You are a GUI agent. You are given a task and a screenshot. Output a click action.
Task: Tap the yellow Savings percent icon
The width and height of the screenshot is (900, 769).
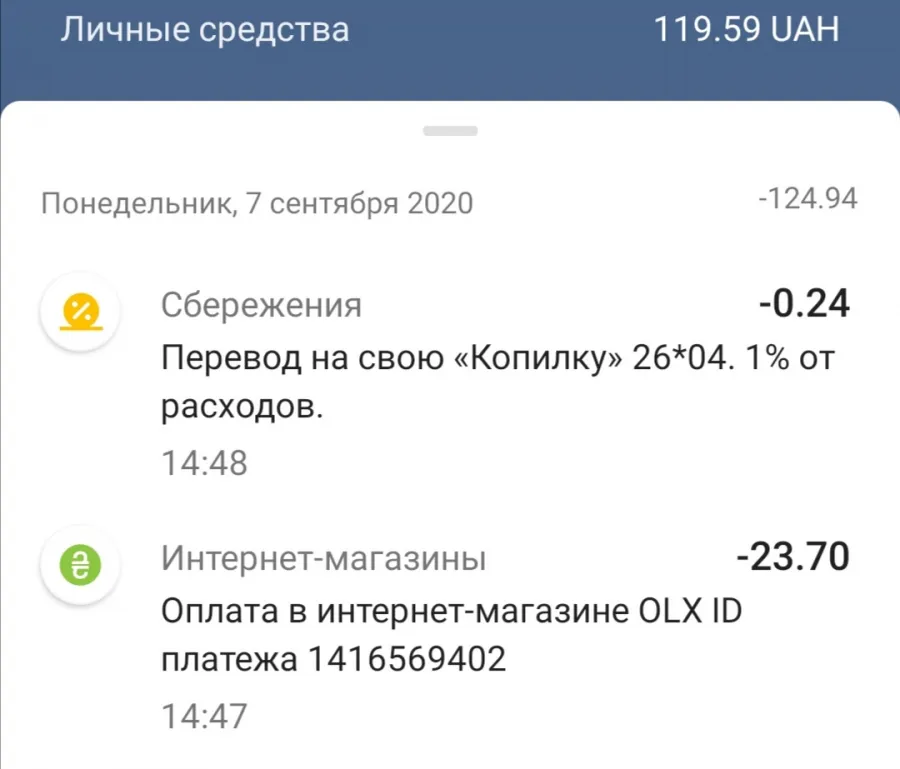(81, 312)
